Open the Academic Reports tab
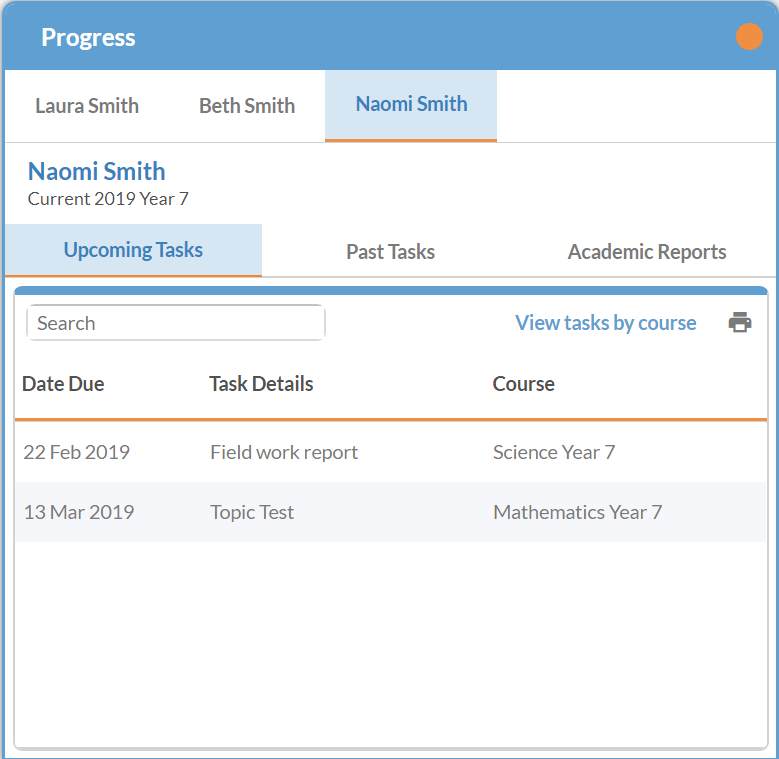Viewport: 779px width, 759px height. point(647,252)
